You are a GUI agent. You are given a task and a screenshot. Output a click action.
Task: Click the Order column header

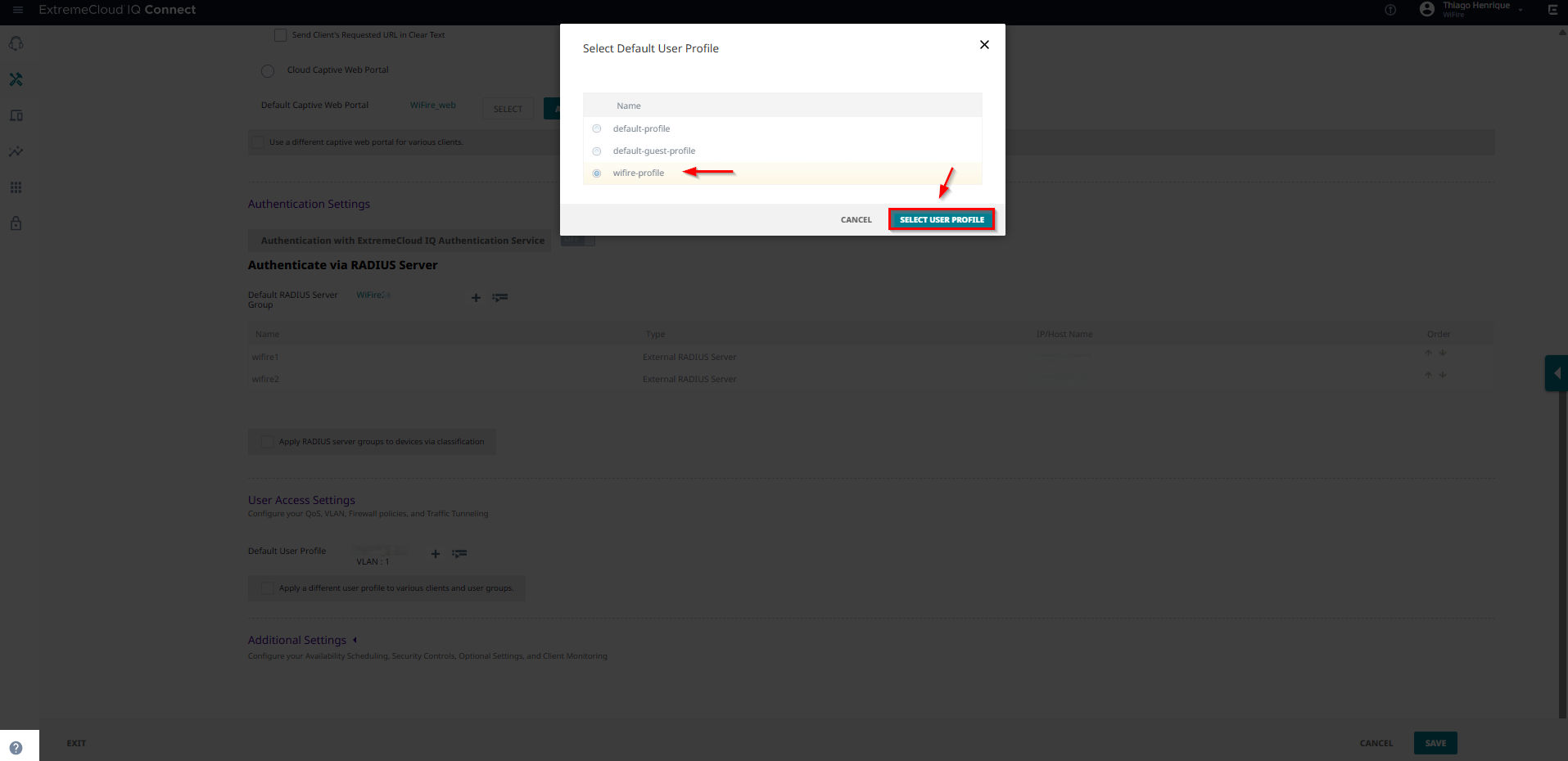1439,334
